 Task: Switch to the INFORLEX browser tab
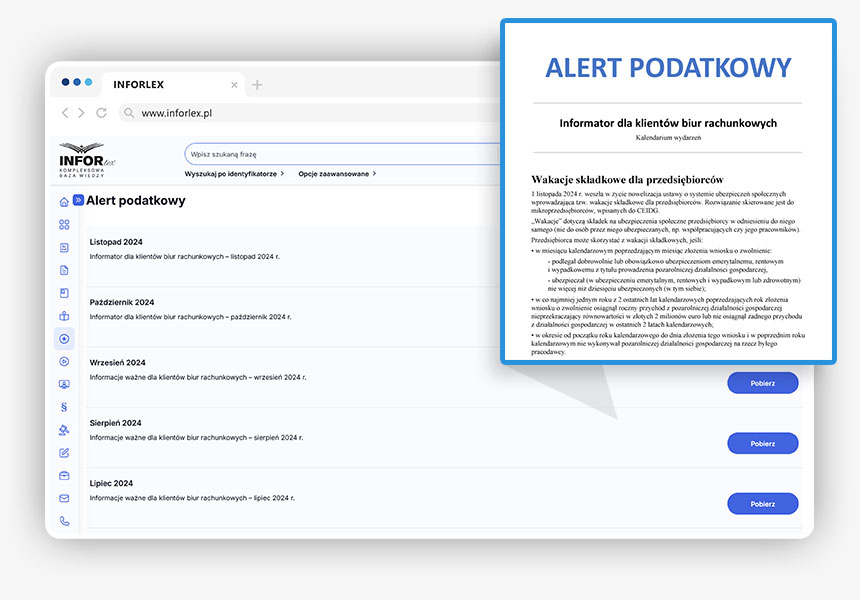point(138,85)
